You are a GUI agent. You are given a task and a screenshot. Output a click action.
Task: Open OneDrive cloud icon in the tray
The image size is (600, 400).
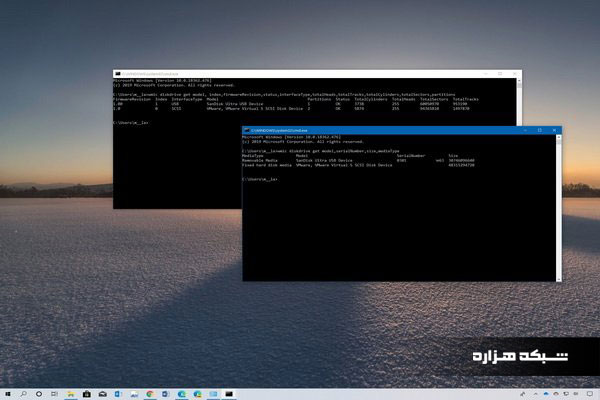click(x=546, y=394)
